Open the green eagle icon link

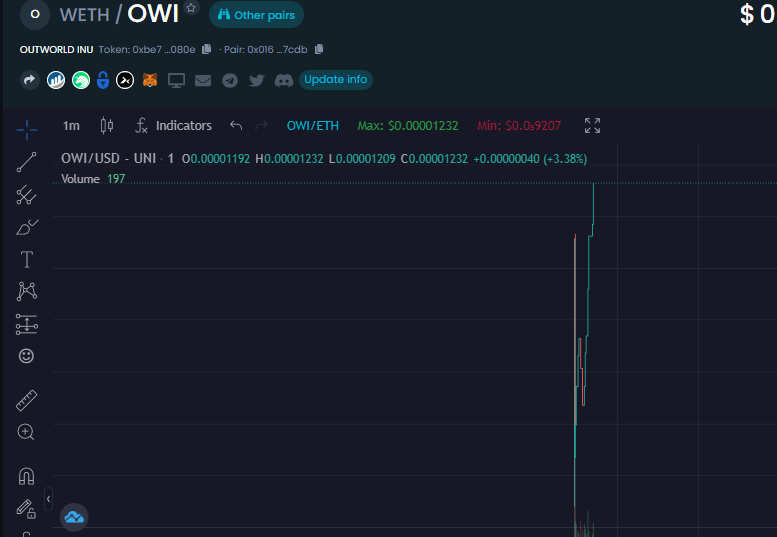tap(81, 80)
